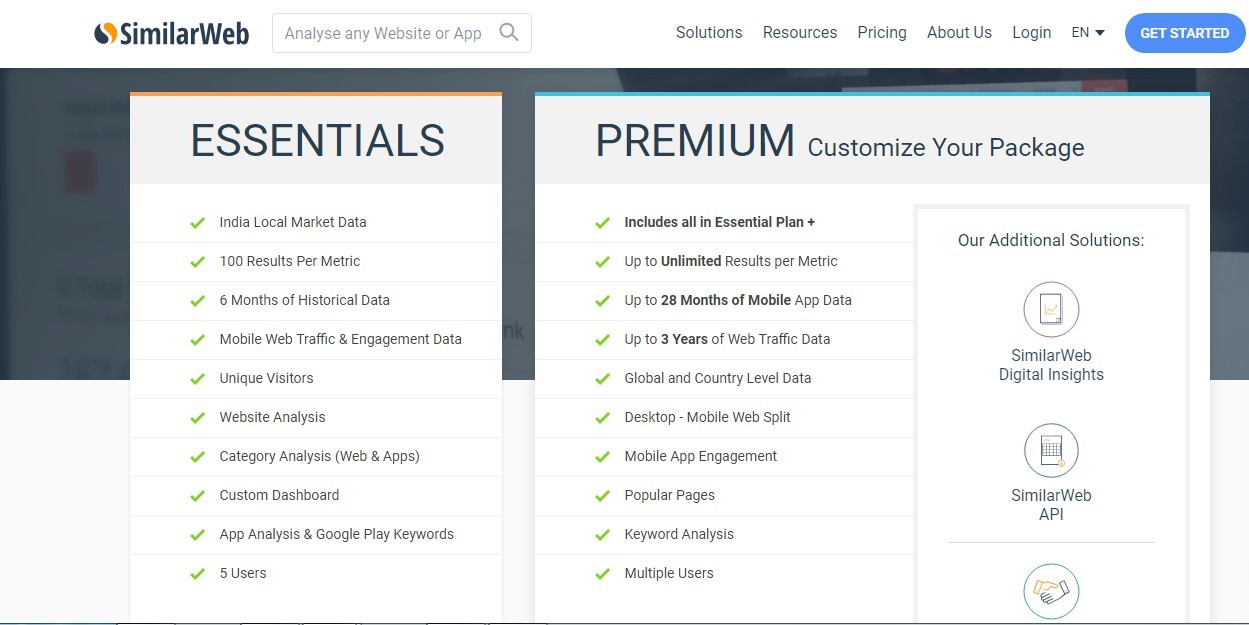Click the Customize Your Package text

[946, 148]
